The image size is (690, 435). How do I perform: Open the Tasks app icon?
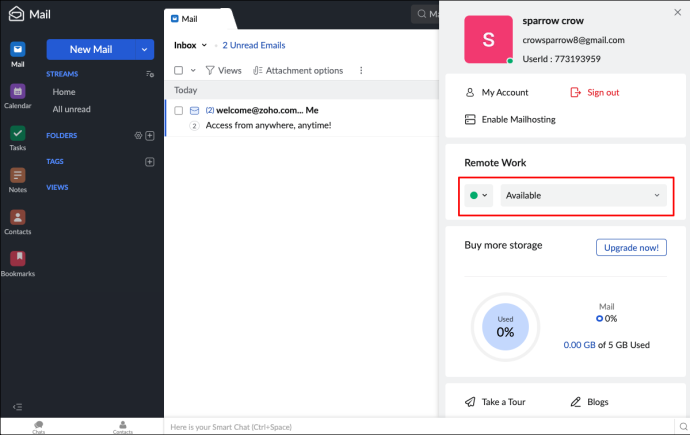pyautogui.click(x=18, y=133)
